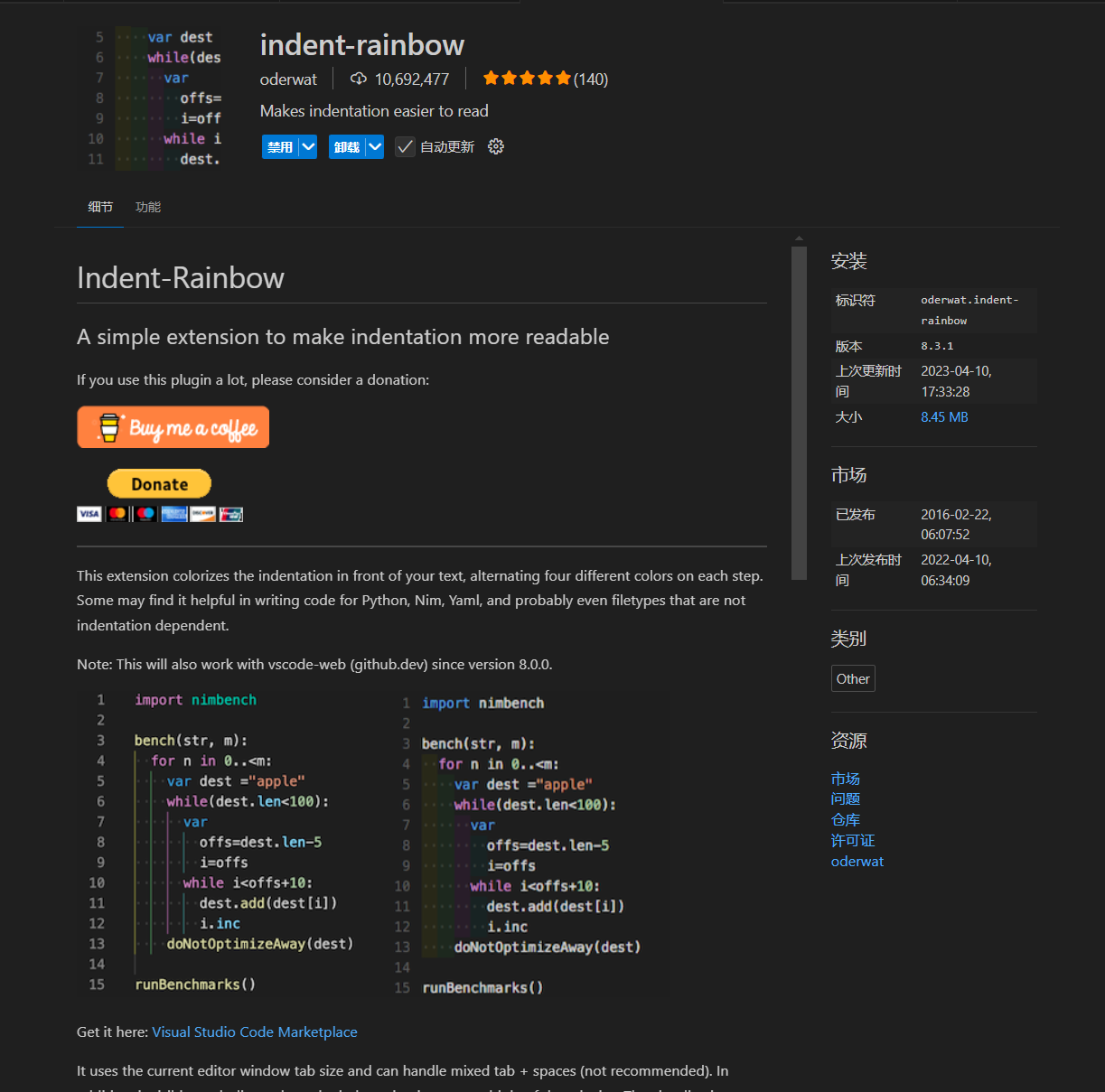Click the 已发布 label
1105x1092 pixels.
[856, 514]
